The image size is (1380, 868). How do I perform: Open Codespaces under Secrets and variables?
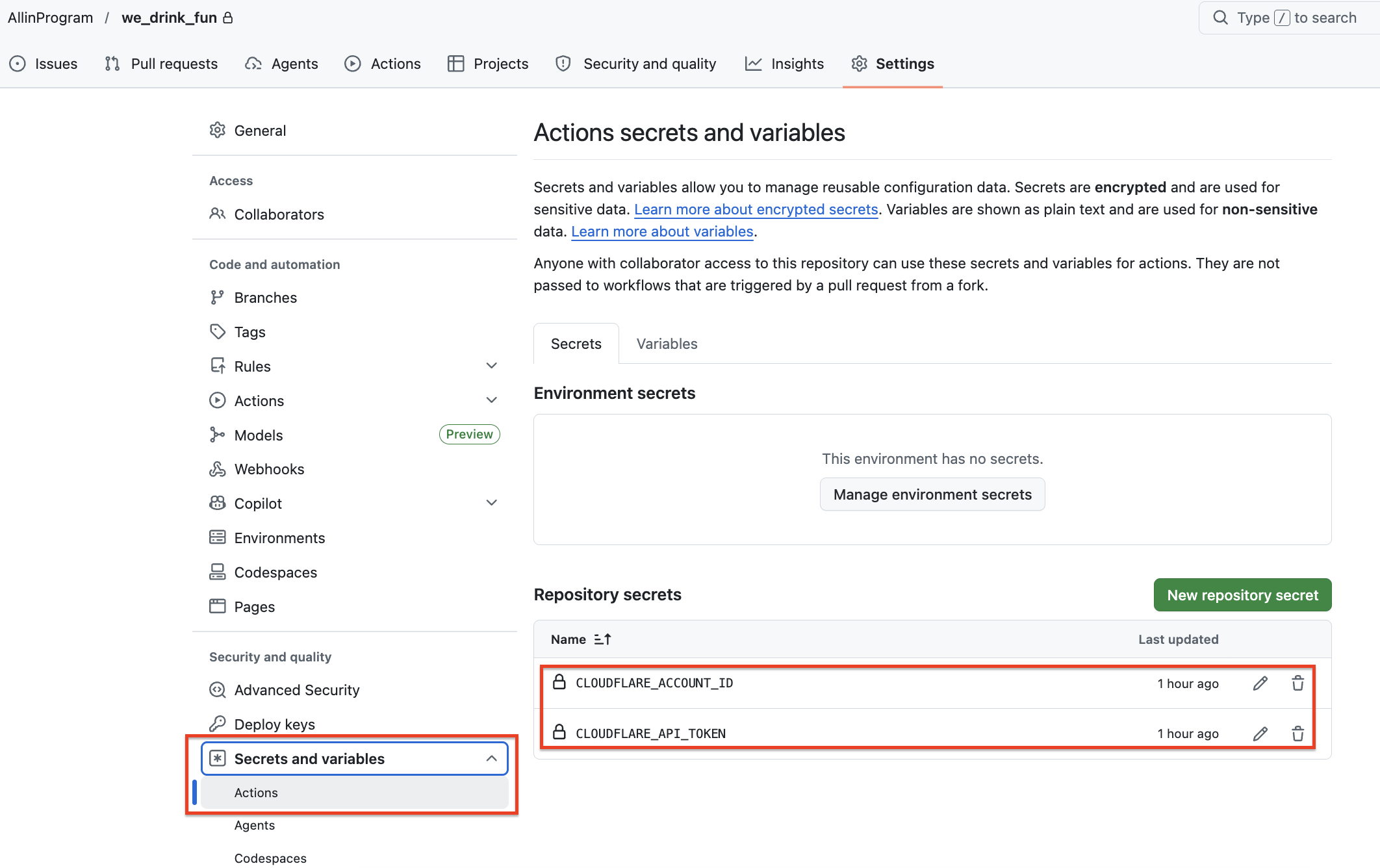click(x=270, y=858)
